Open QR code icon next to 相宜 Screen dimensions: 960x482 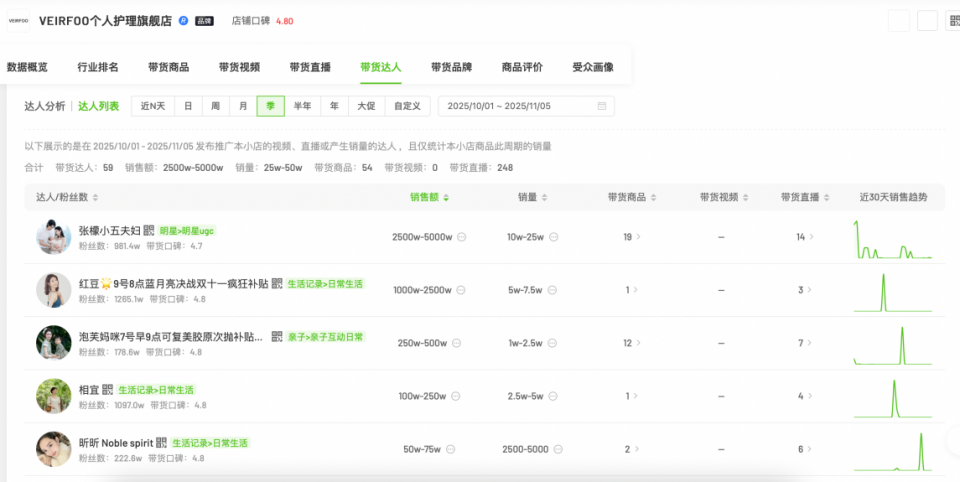108,390
